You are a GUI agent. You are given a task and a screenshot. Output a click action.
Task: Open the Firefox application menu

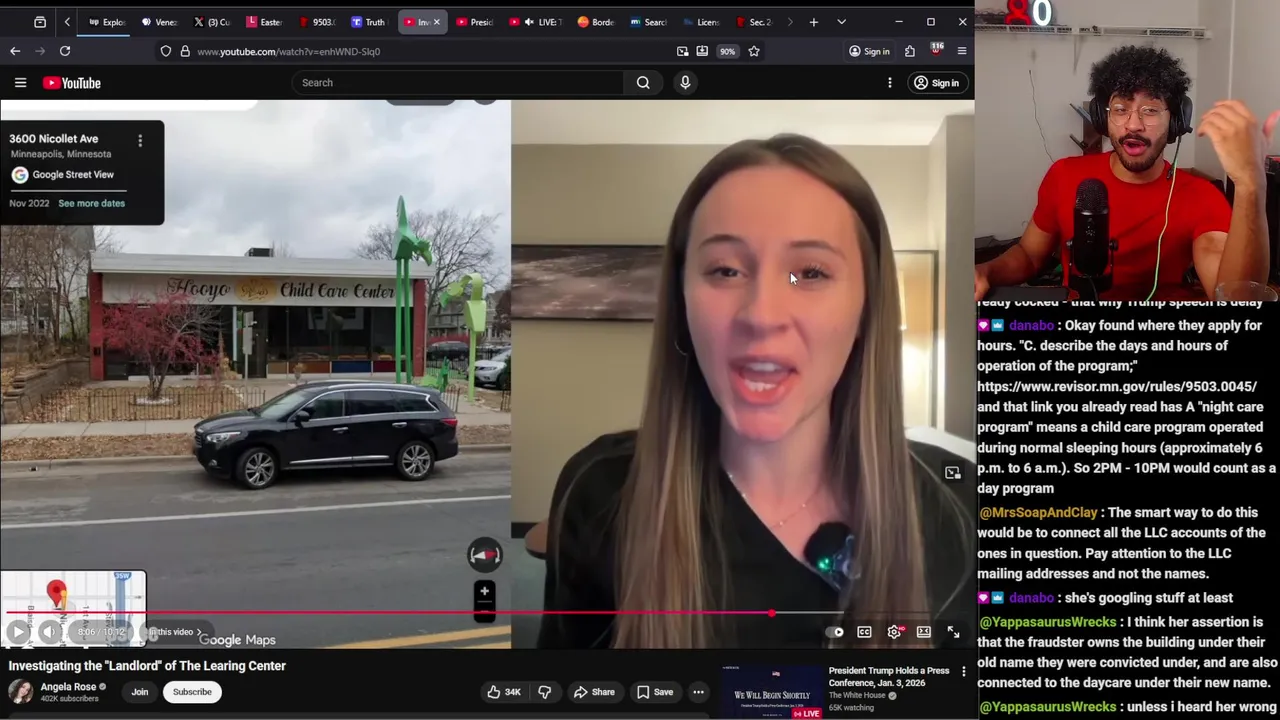962,51
